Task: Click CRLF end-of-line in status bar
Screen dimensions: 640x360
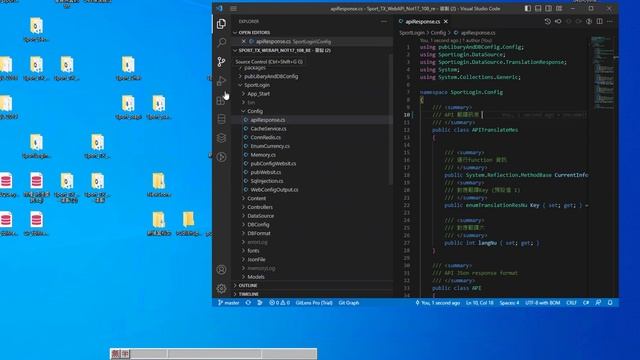Action: (x=571, y=303)
